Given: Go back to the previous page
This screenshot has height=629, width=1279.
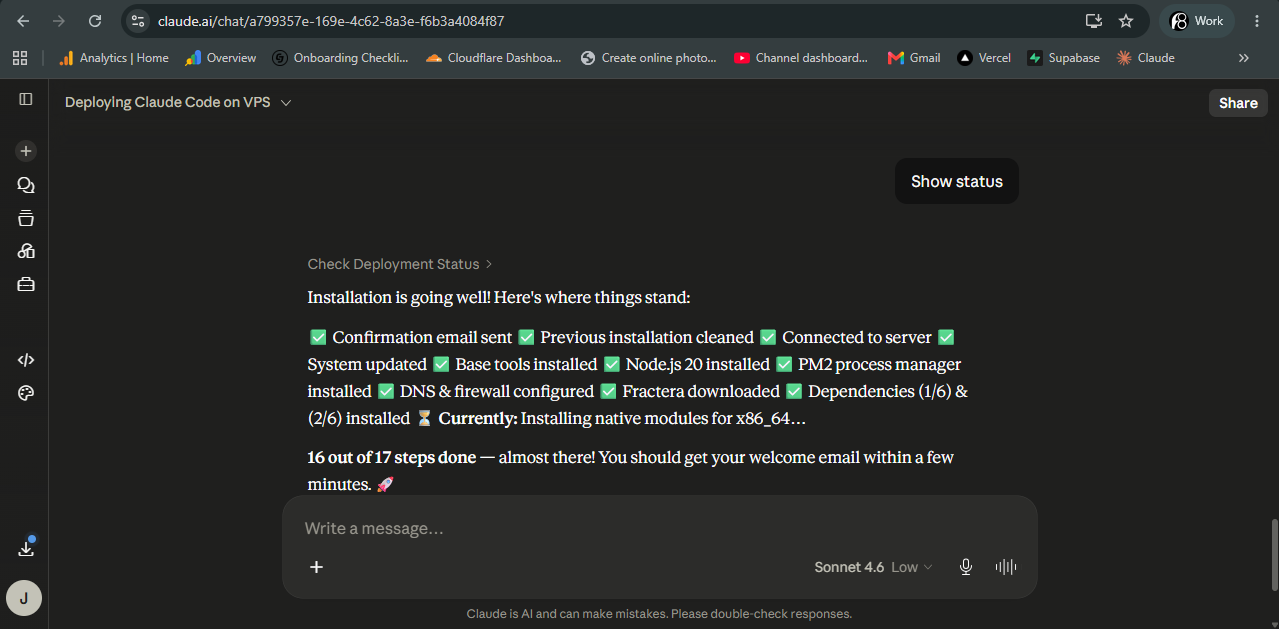Looking at the screenshot, I should pos(23,21).
